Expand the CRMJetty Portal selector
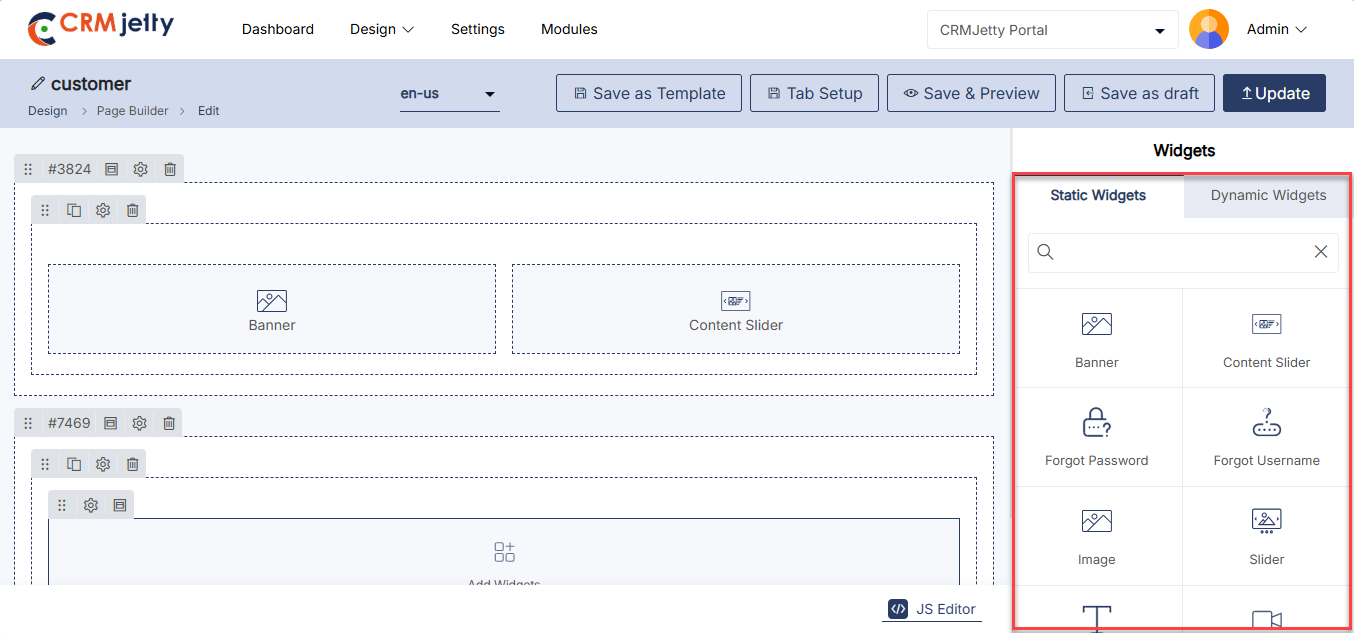Image resolution: width=1354 pixels, height=633 pixels. [1052, 30]
